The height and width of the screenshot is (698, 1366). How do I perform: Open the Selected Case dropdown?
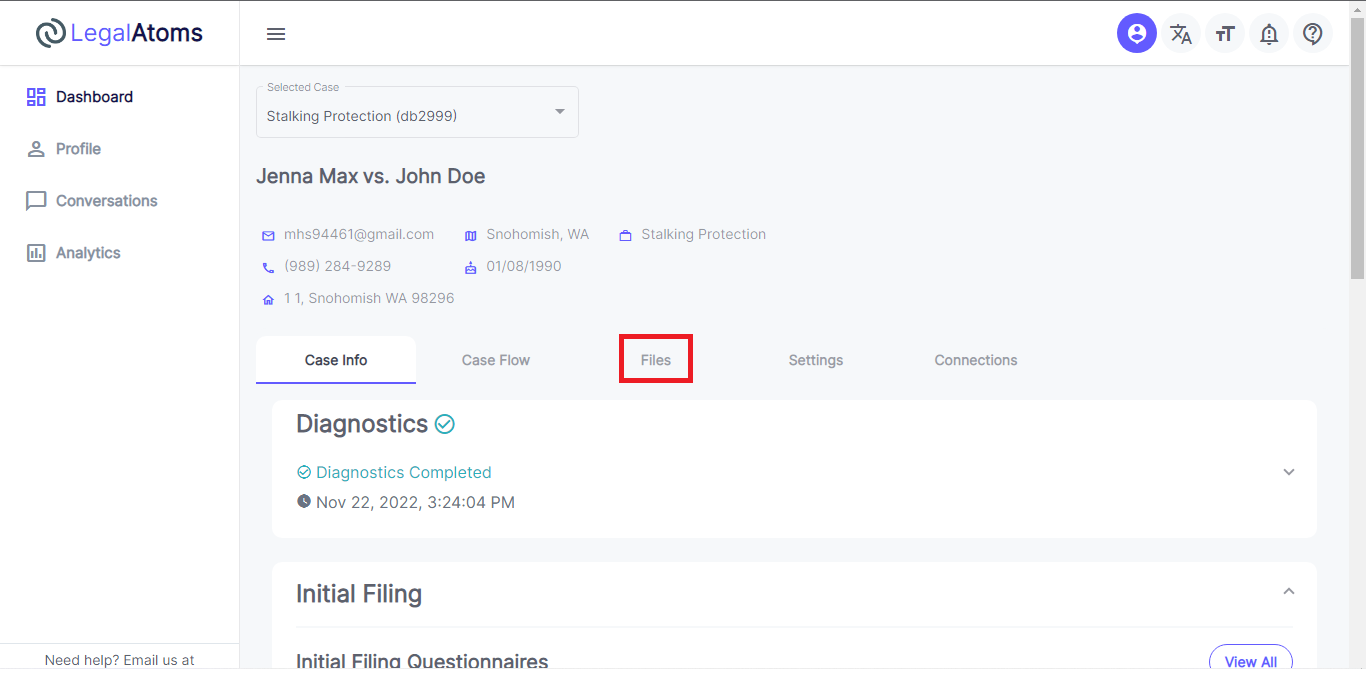coord(417,112)
